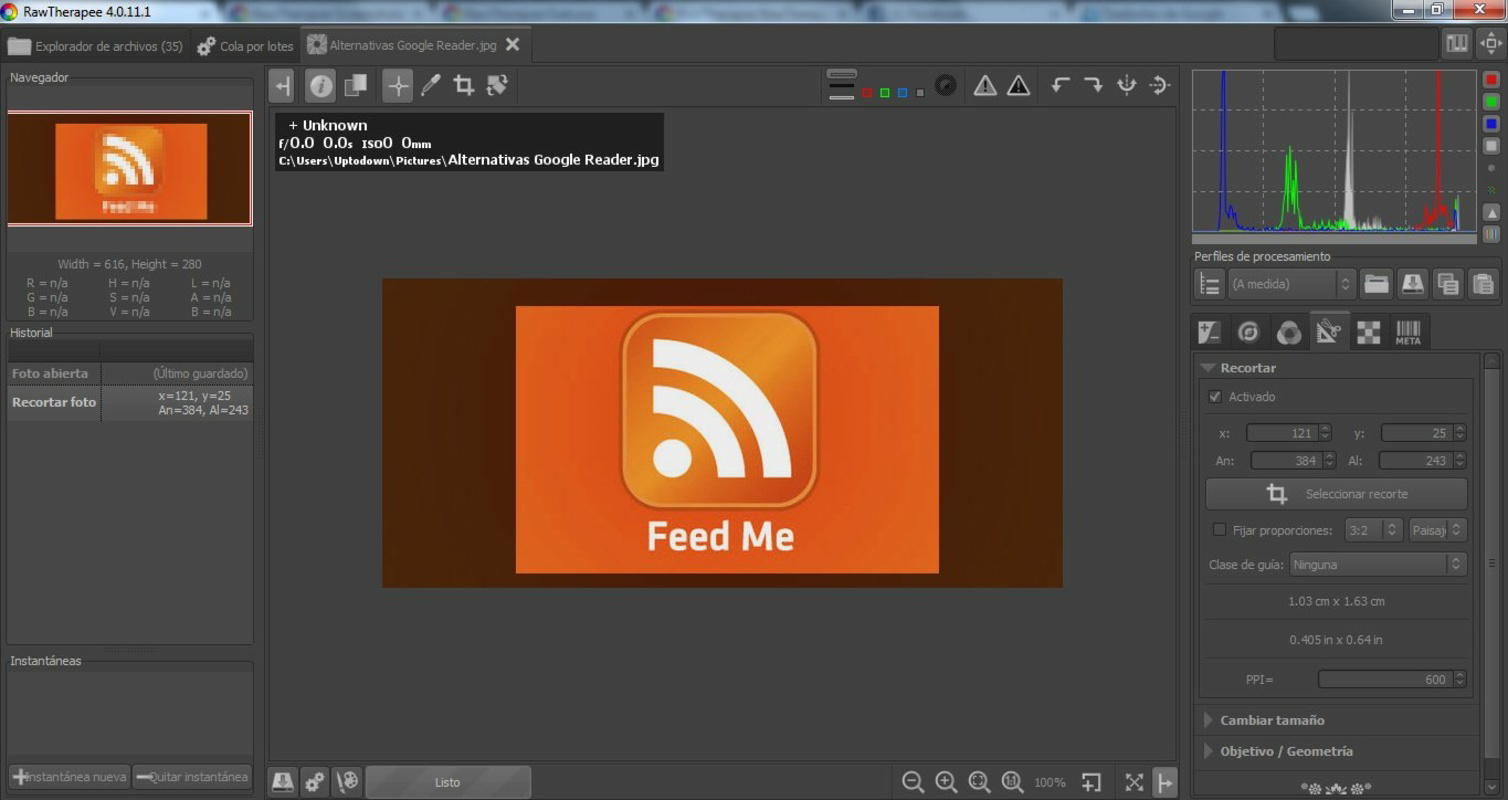Switch to the Cola por lotes tab
Screen dimensions: 1508x800
pos(244,45)
